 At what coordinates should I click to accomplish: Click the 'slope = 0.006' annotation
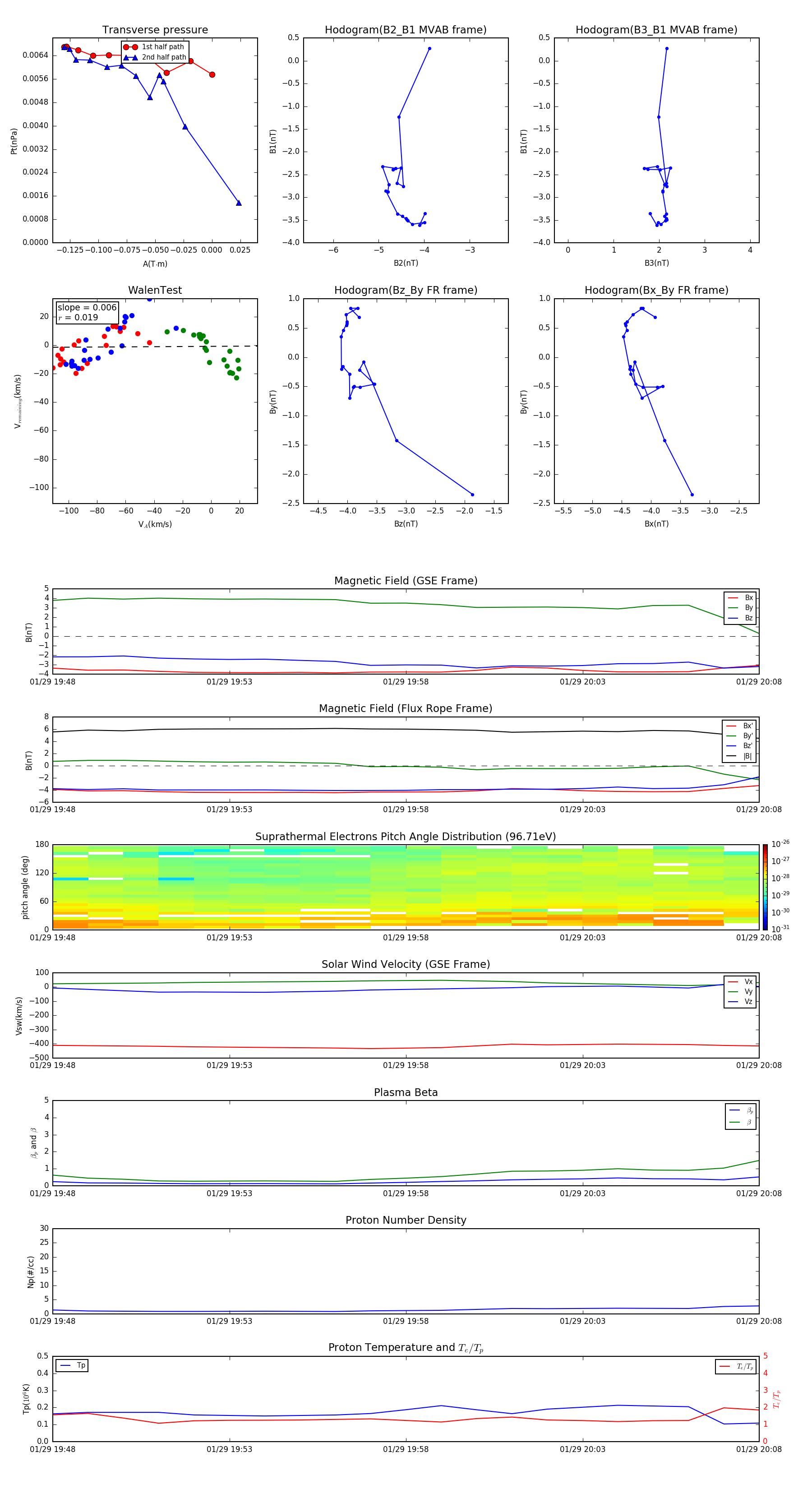click(x=87, y=308)
